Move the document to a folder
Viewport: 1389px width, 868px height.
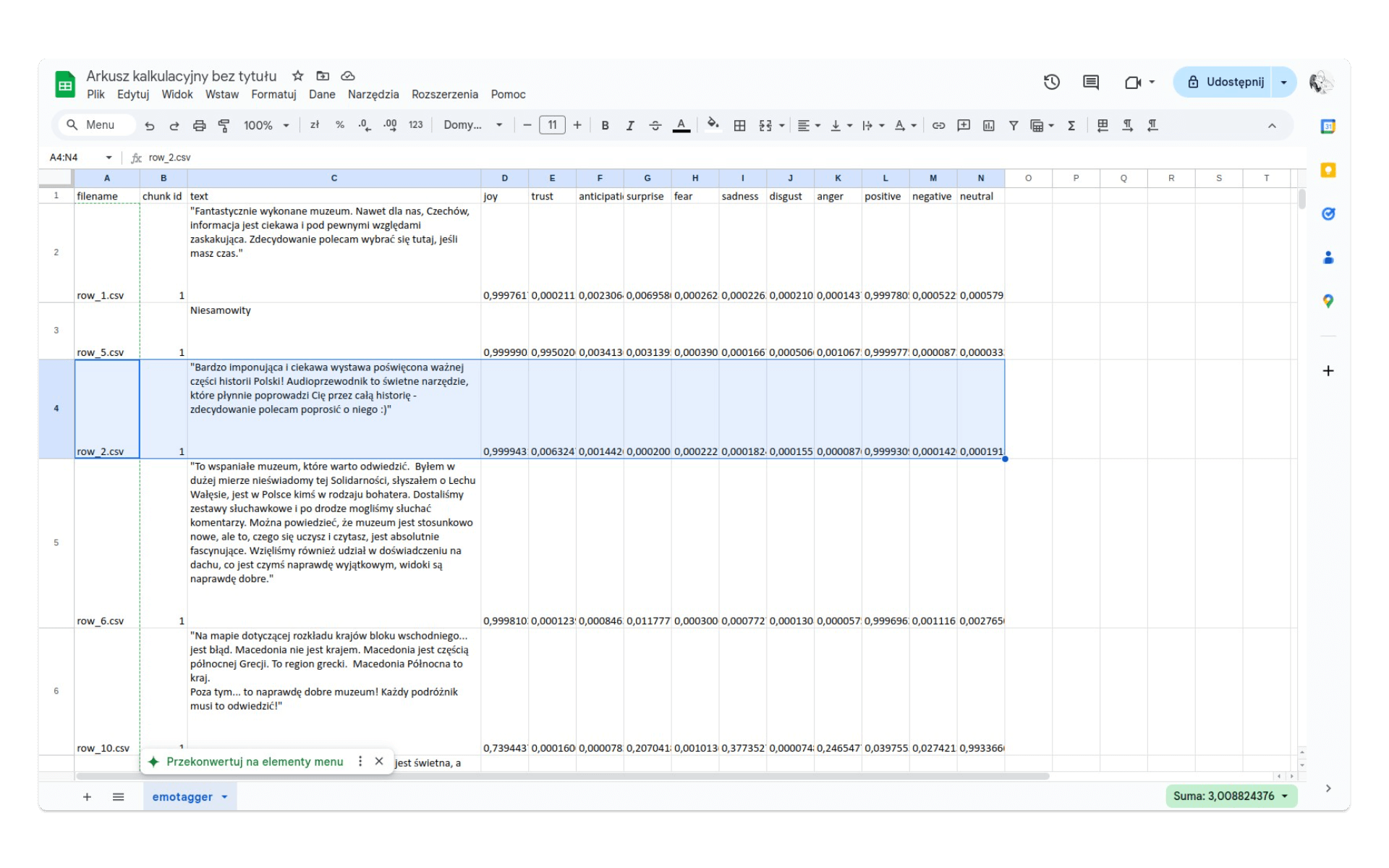[323, 76]
